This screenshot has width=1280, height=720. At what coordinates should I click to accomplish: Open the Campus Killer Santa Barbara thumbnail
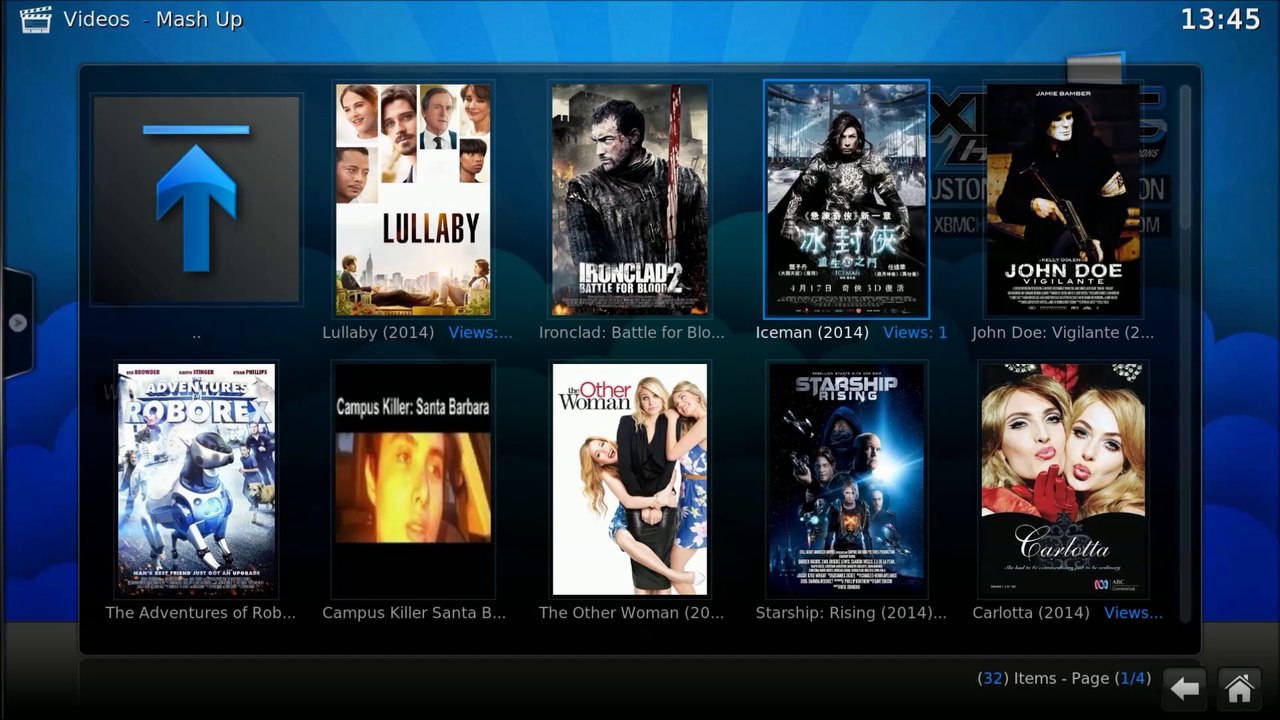[x=413, y=480]
